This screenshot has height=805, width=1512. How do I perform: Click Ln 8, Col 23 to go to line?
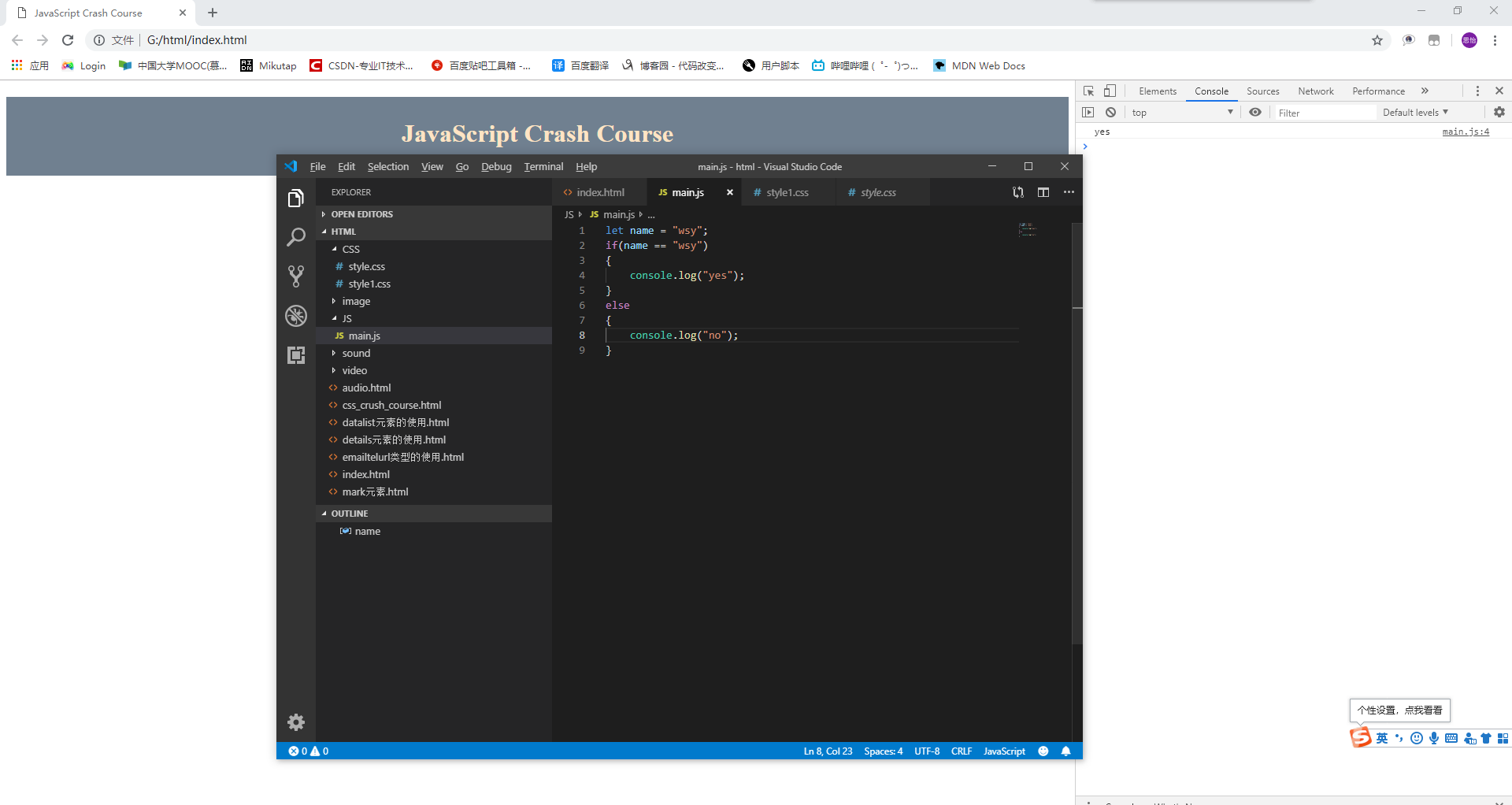point(828,751)
